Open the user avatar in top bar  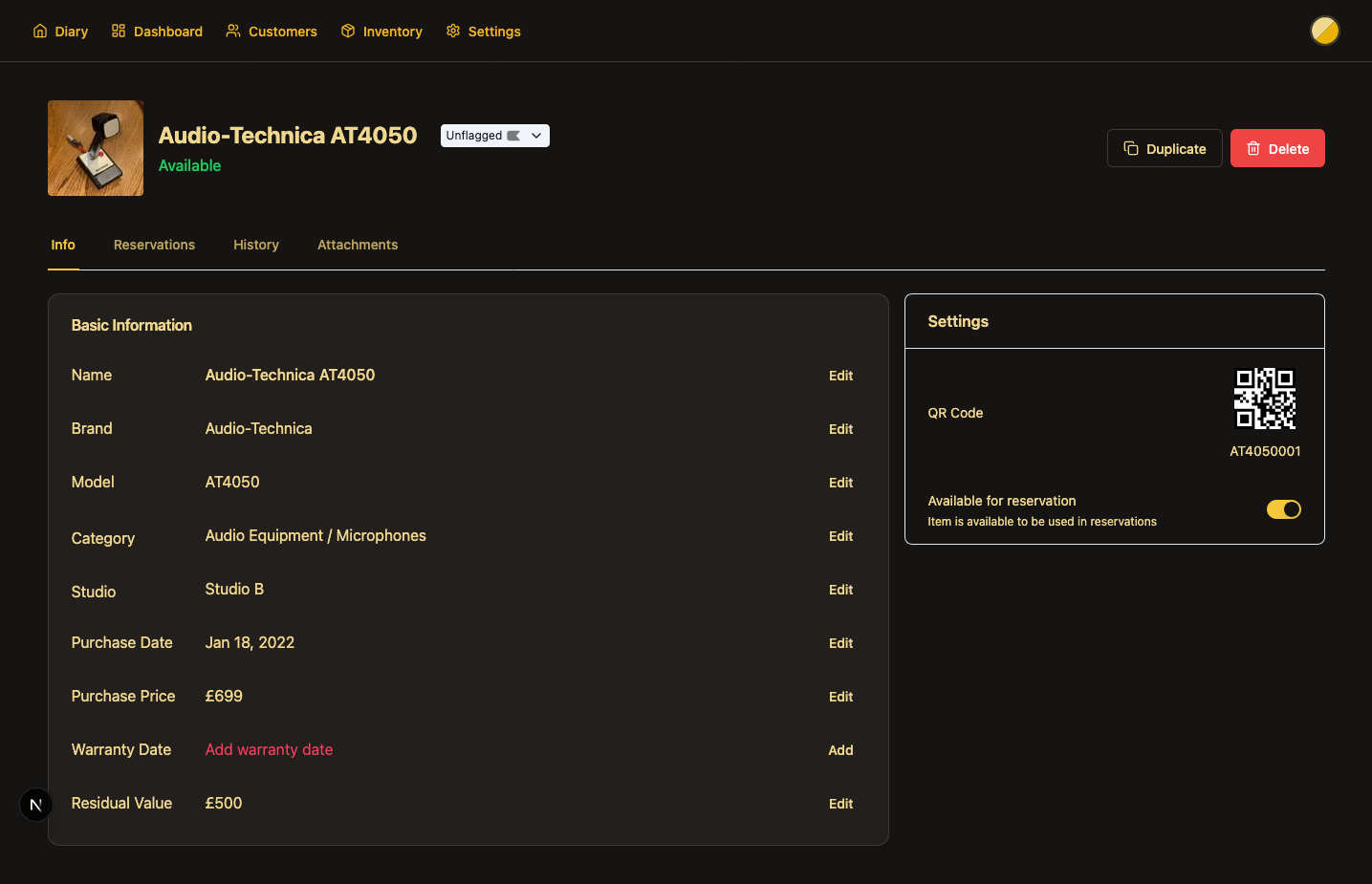tap(1324, 31)
